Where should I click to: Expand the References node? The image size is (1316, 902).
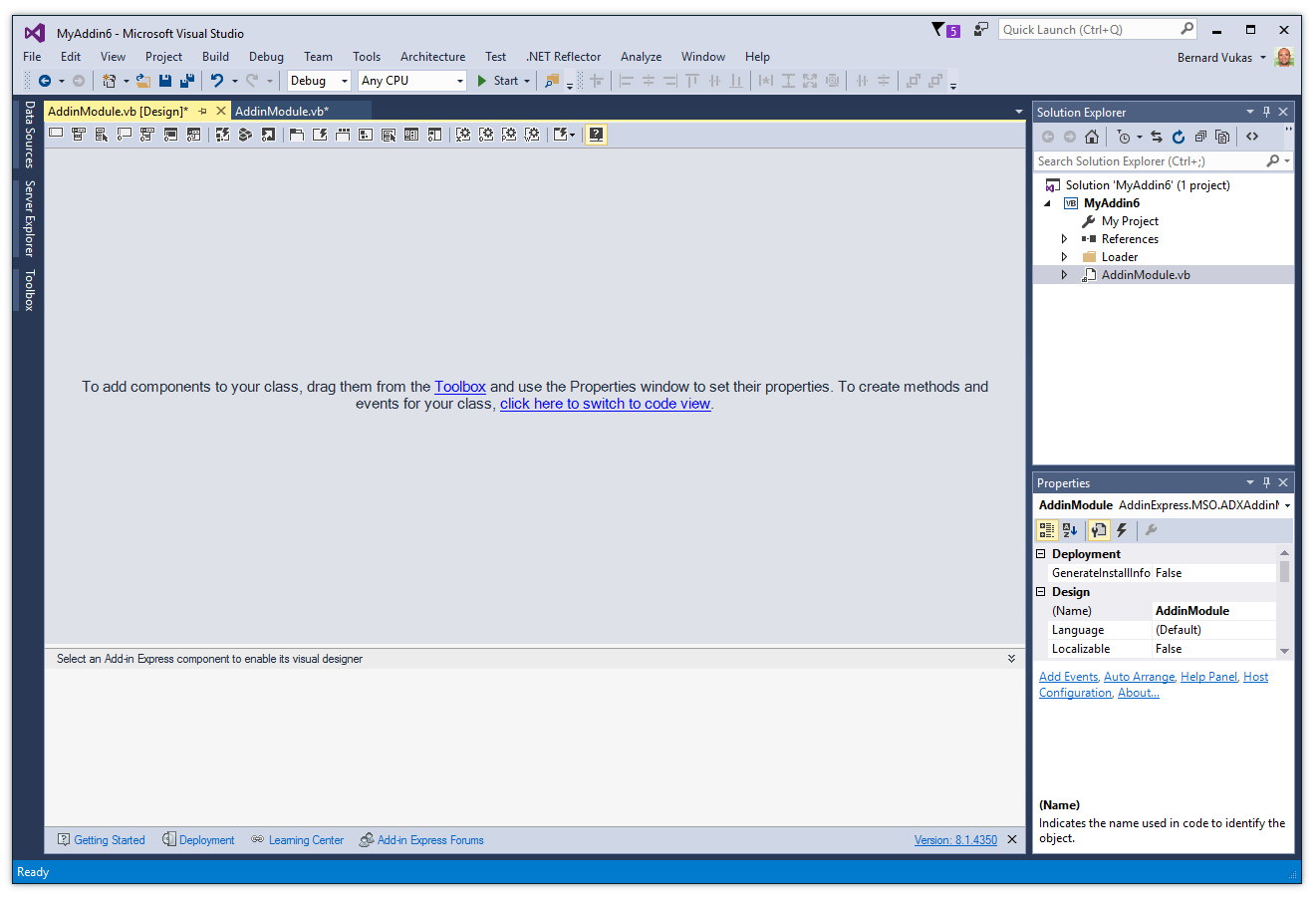pos(1064,239)
